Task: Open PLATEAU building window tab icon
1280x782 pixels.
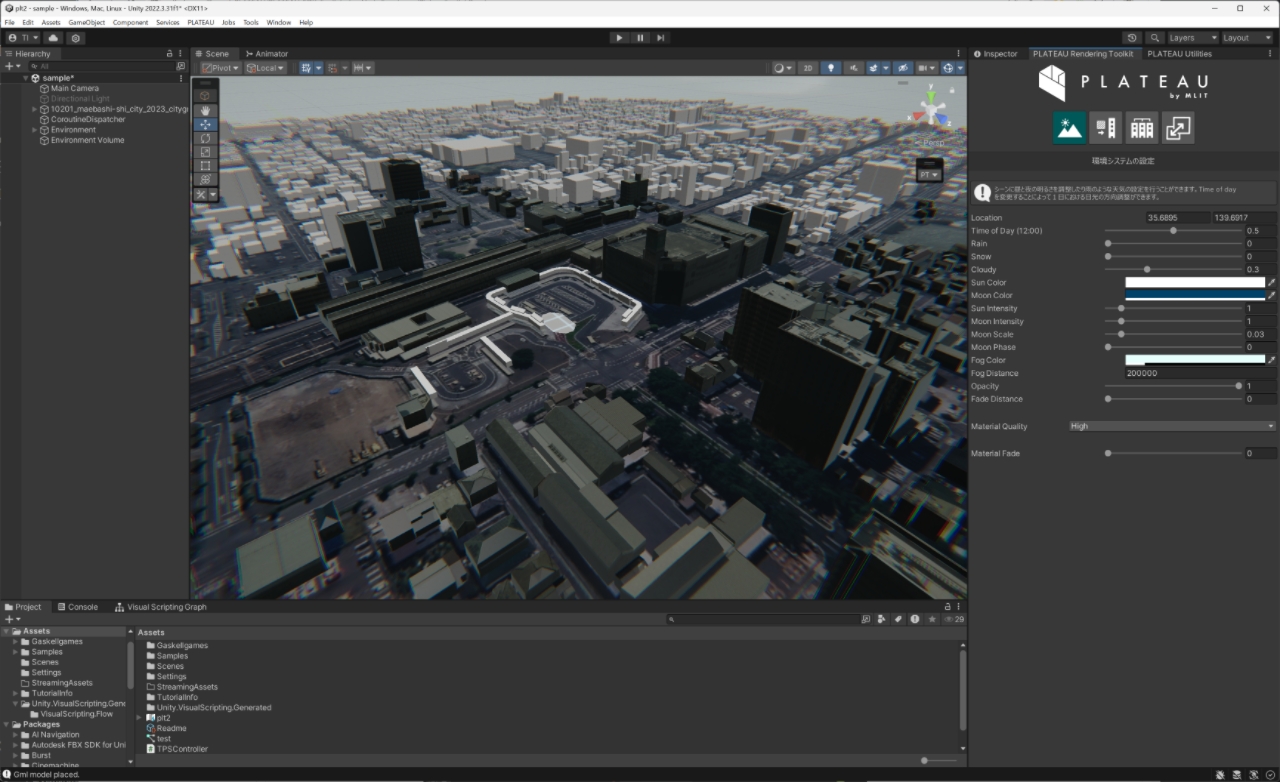Action: 1142,127
